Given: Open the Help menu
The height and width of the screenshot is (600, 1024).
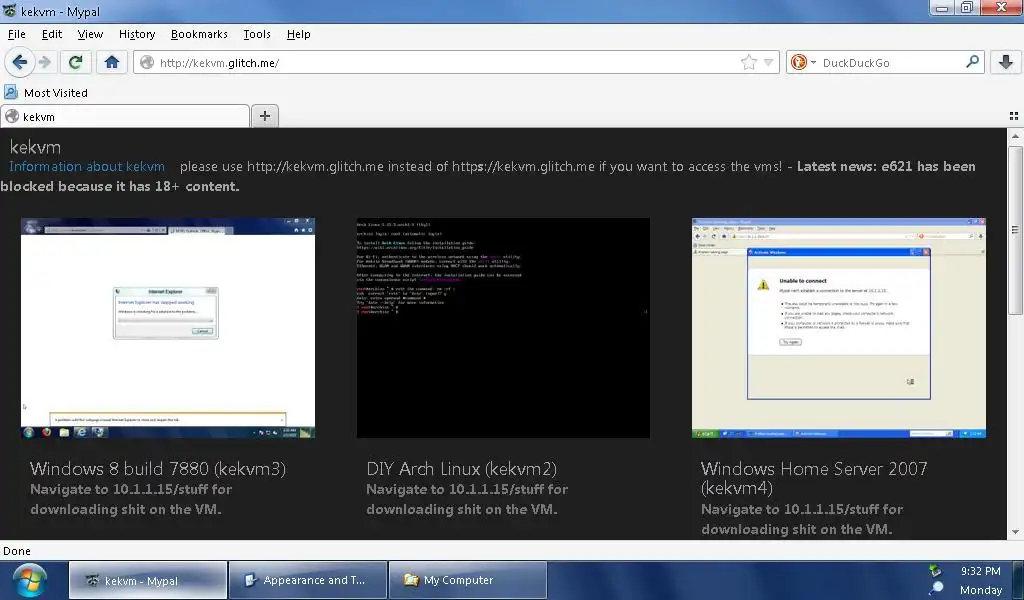Looking at the screenshot, I should (x=298, y=34).
